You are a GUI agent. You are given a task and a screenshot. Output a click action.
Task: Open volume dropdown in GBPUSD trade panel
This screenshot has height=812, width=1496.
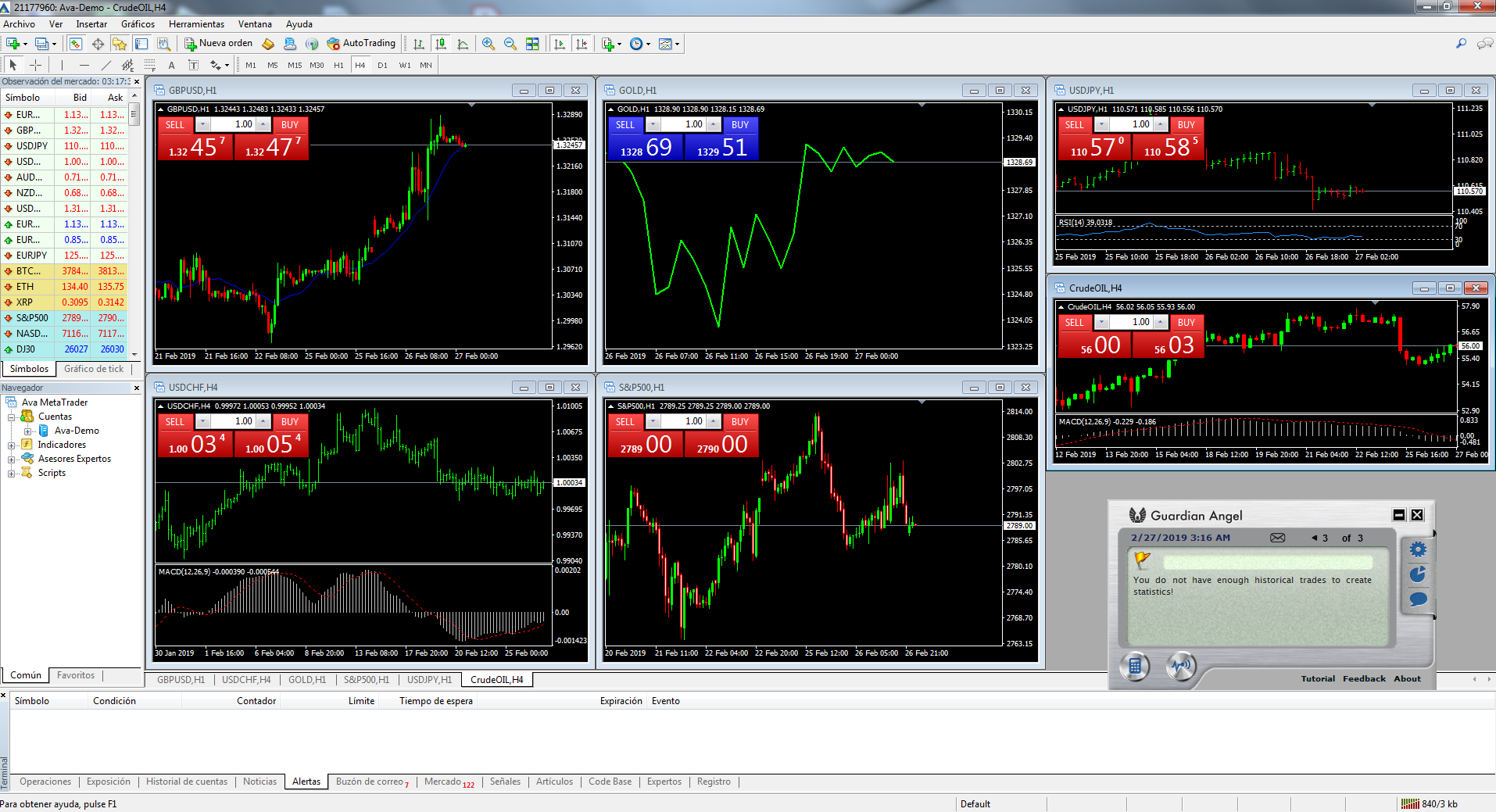click(202, 124)
